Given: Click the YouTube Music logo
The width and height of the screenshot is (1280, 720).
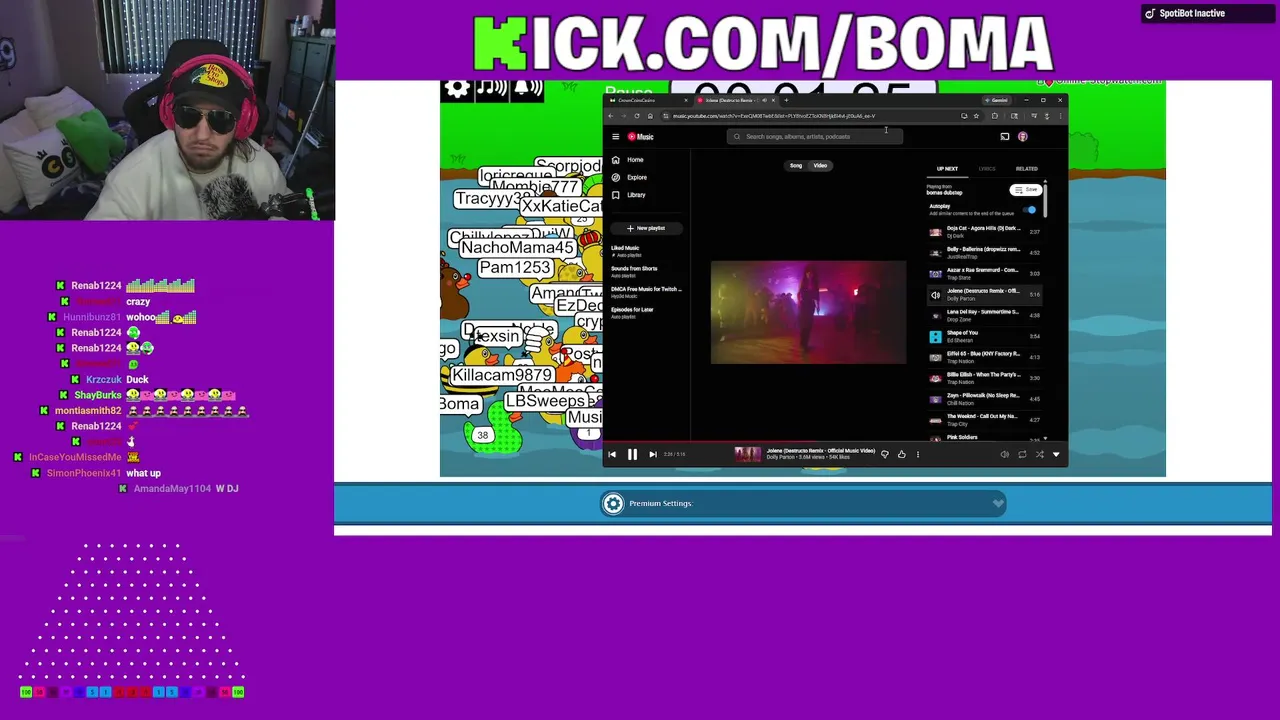Looking at the screenshot, I should point(641,137).
